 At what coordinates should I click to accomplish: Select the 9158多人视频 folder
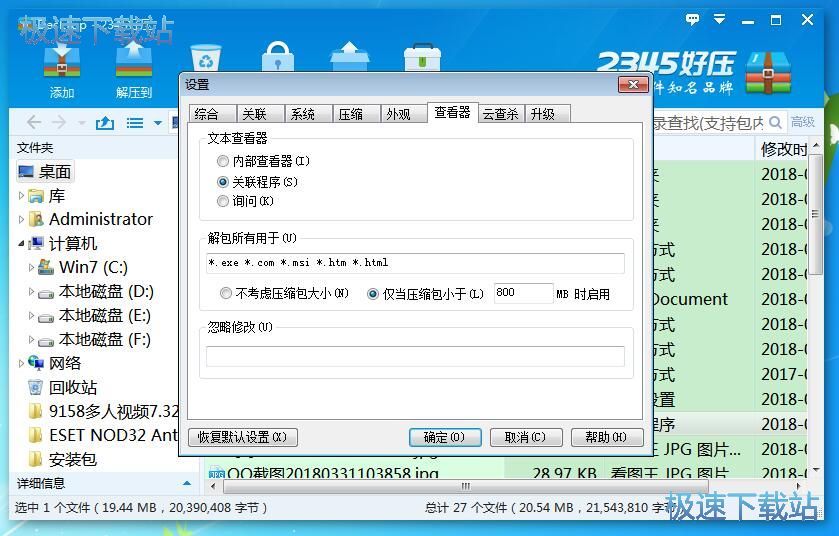pos(103,411)
